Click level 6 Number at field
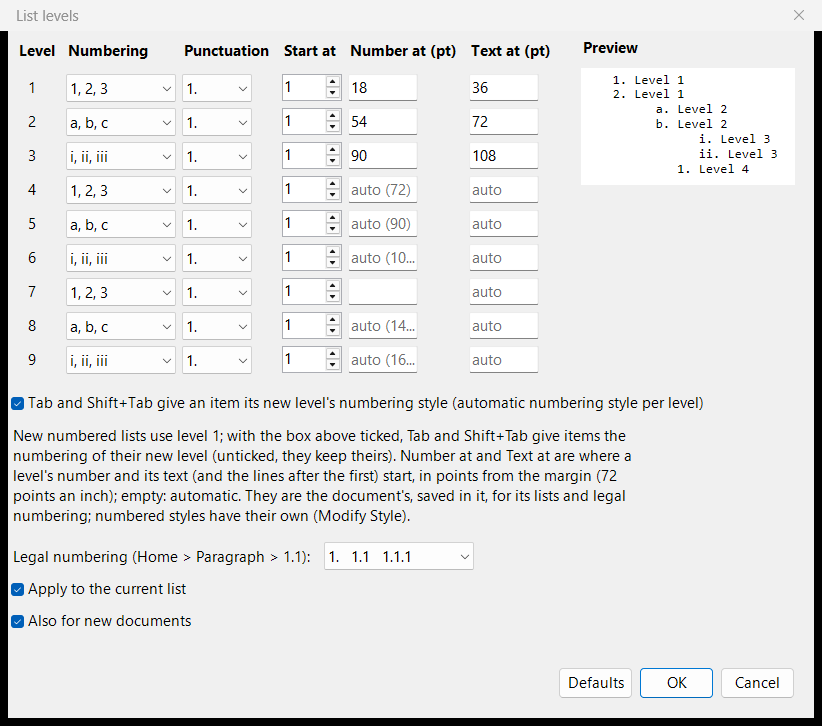The width and height of the screenshot is (822, 726). [x=383, y=258]
